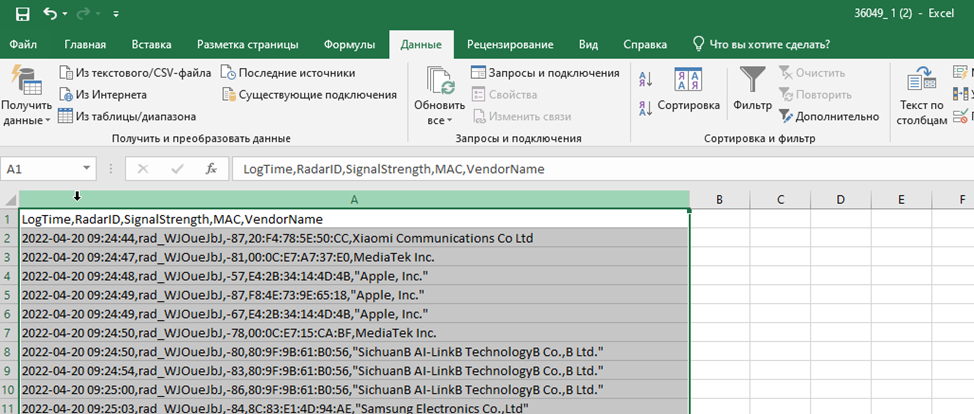
Task: Click cell with MAC 00:0C:E7:A7:37:E0
Action: click(354, 257)
